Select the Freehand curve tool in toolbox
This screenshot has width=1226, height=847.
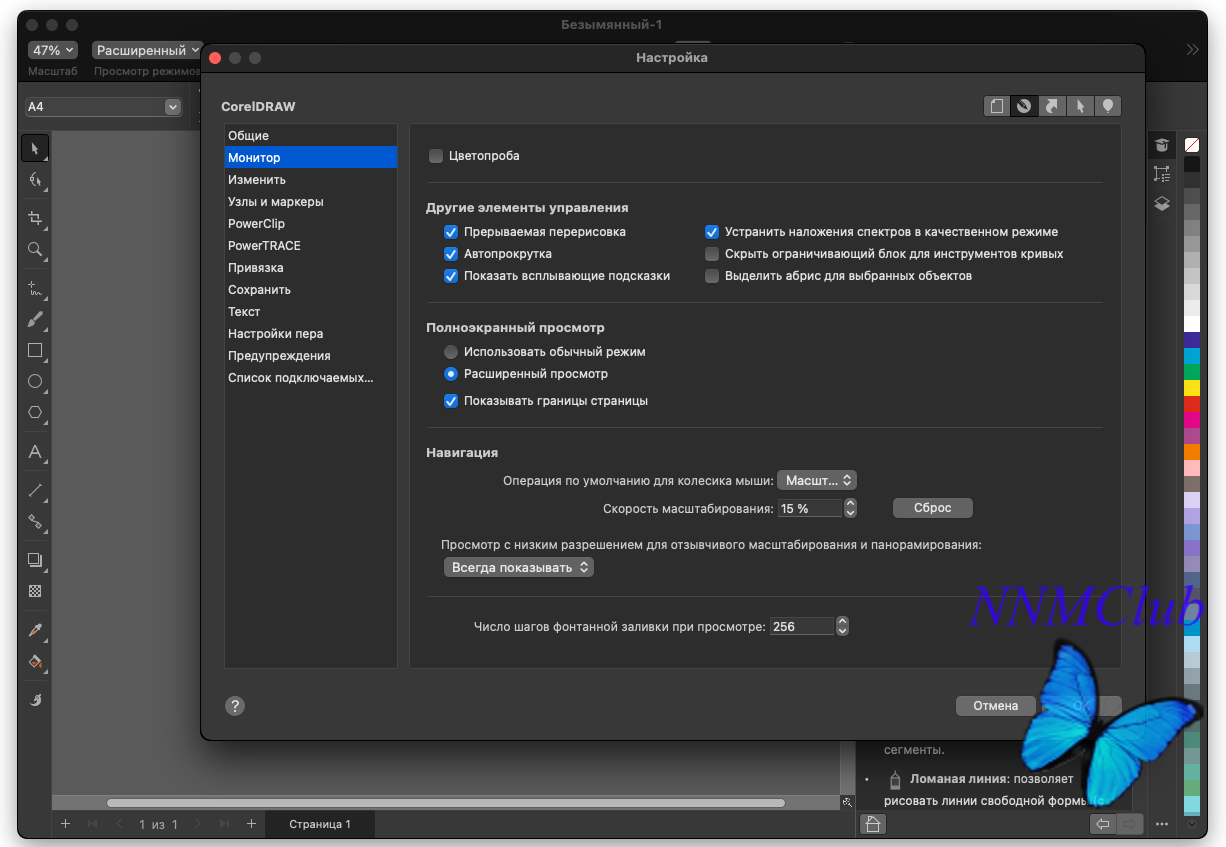coord(35,289)
